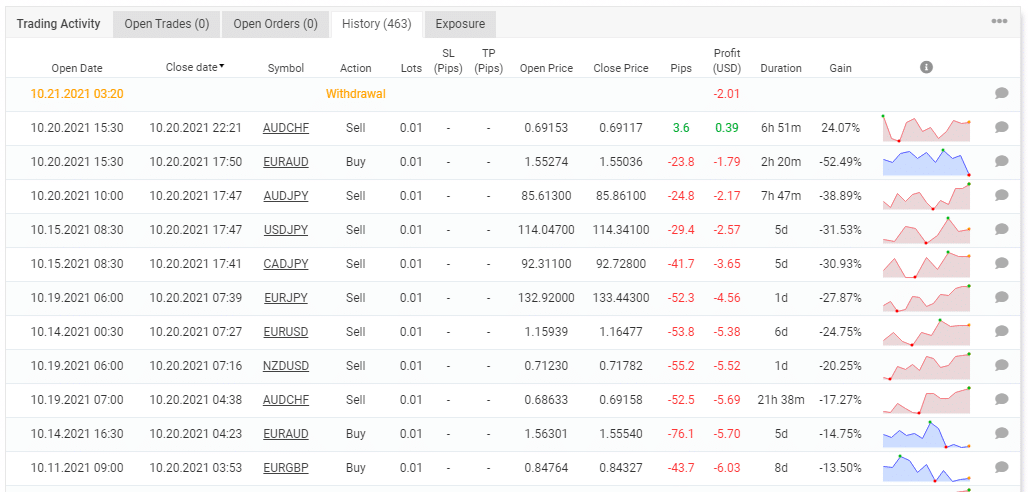Image resolution: width=1028 pixels, height=492 pixels.
Task: Open the EURUSD symbol link
Action: (286, 332)
